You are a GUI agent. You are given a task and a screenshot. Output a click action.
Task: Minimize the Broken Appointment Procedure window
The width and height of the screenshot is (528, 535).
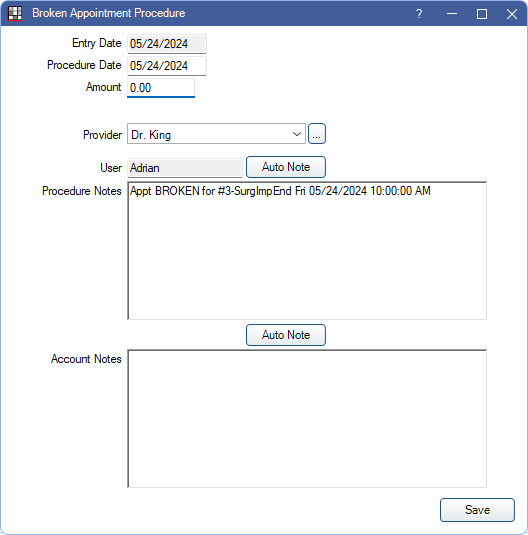452,14
